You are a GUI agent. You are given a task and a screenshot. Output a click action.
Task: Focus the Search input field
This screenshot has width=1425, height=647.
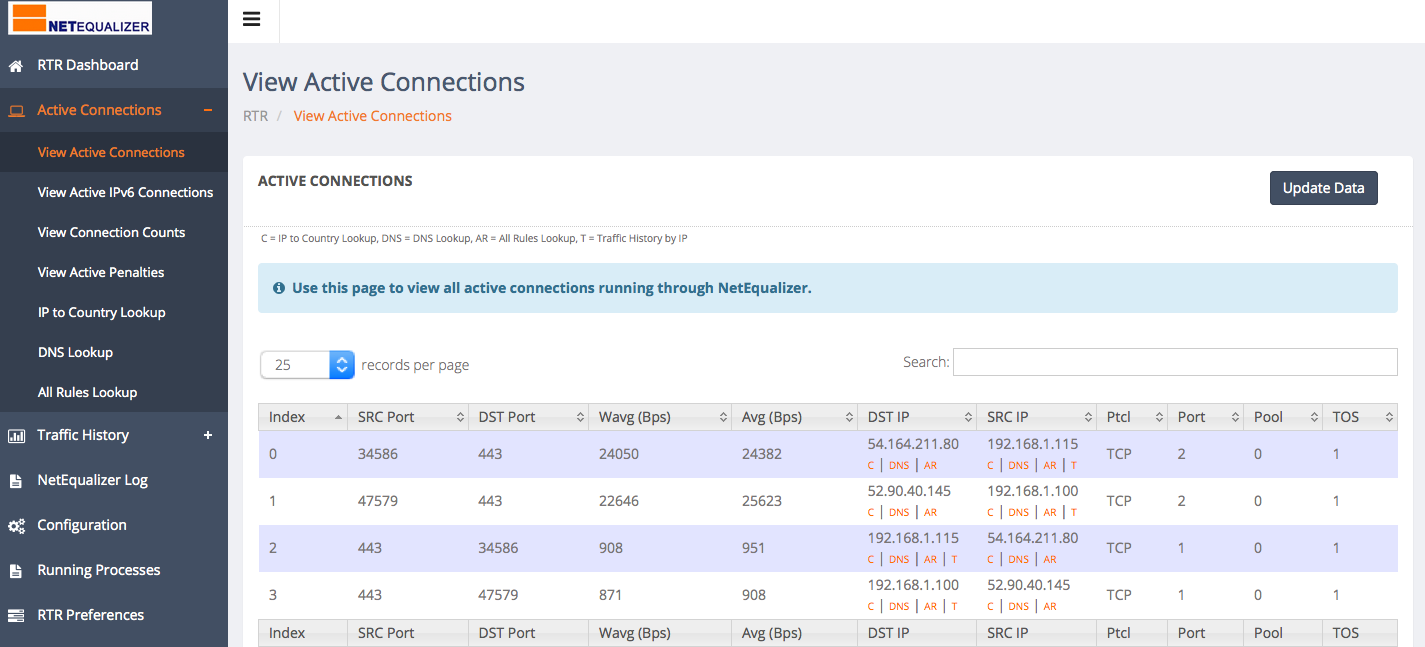1174,362
